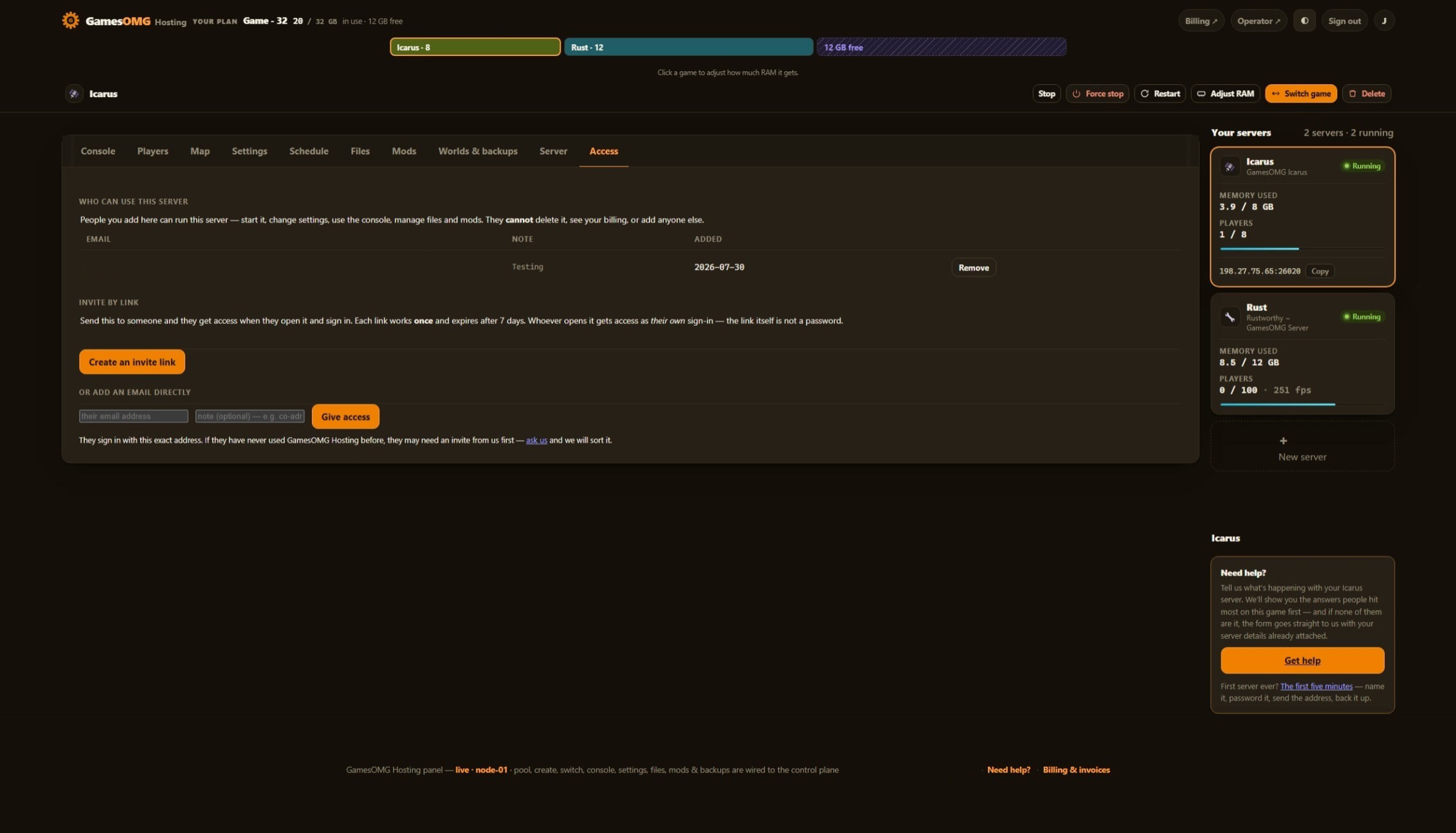Toggle the dark/light theme button
The image size is (1456, 833).
1304,21
